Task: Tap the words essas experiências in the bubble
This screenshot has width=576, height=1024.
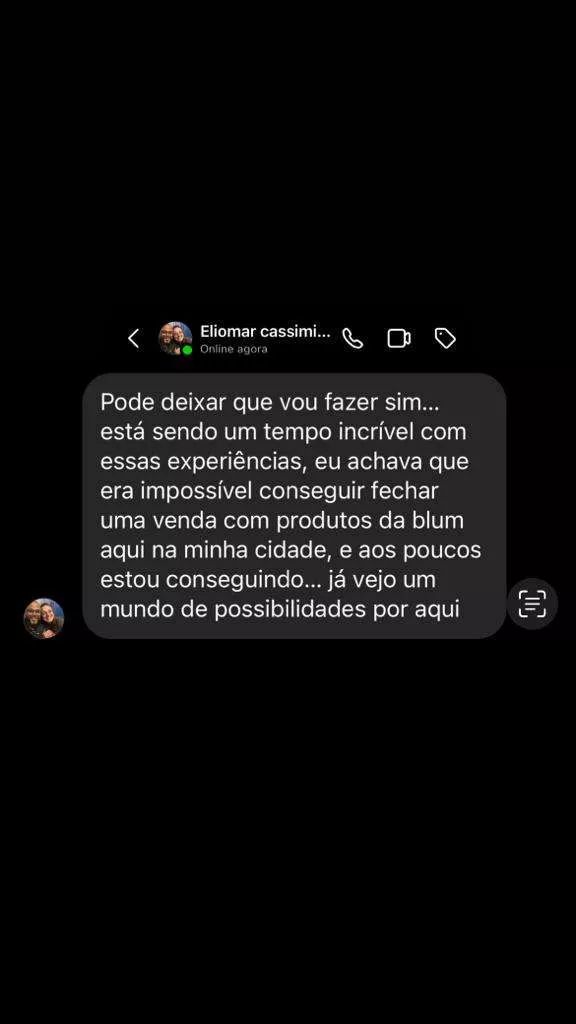Action: pyautogui.click(x=203, y=462)
